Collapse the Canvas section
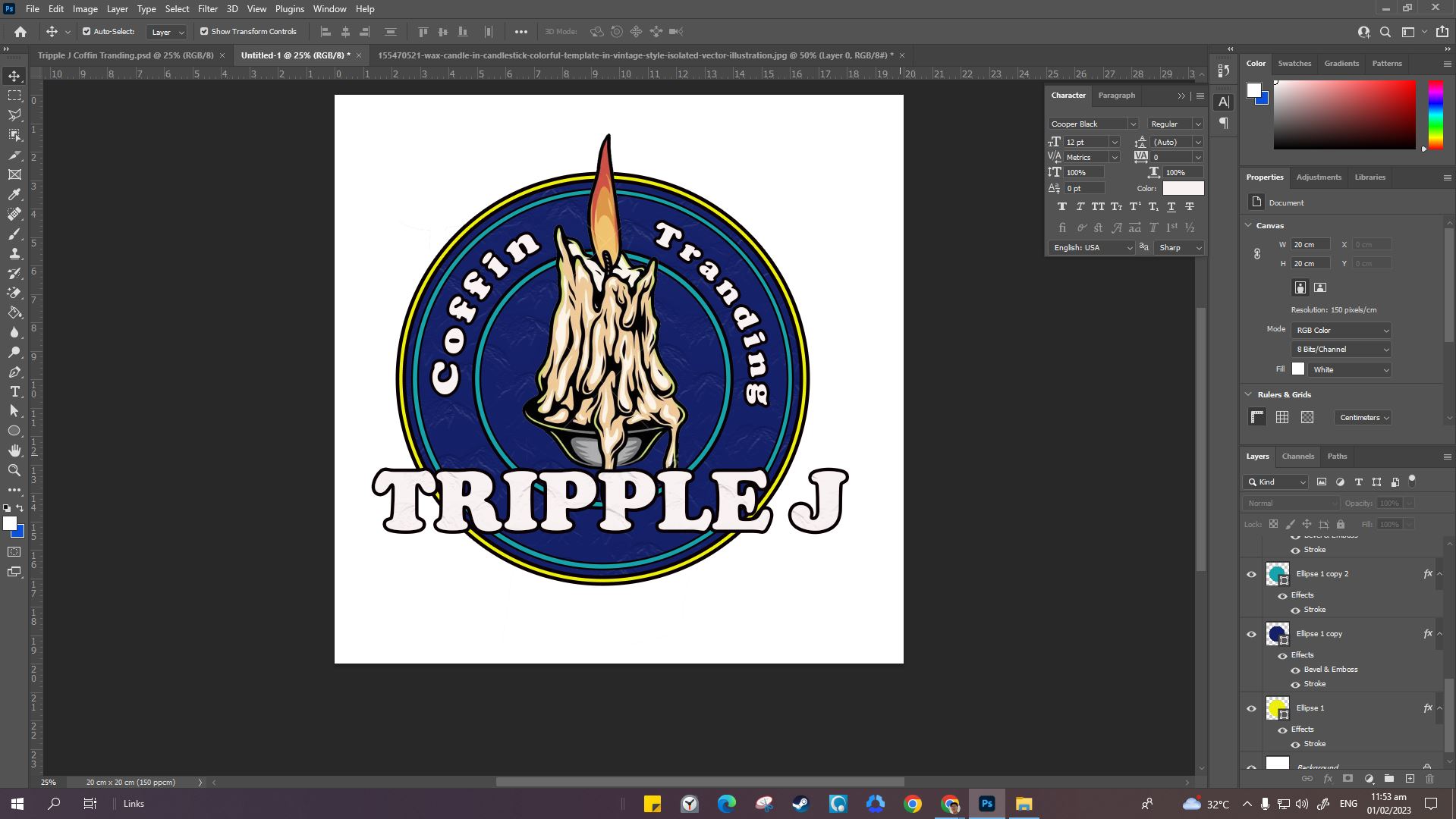 pos(1249,225)
